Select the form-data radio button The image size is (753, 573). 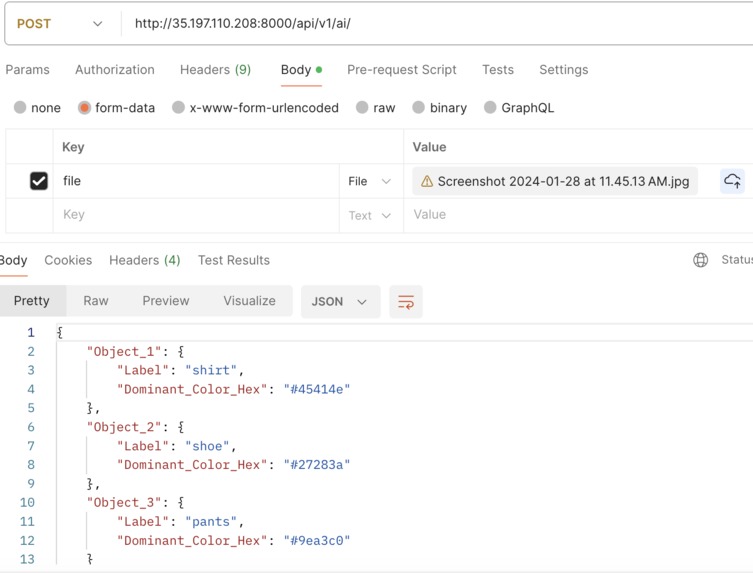(x=84, y=108)
